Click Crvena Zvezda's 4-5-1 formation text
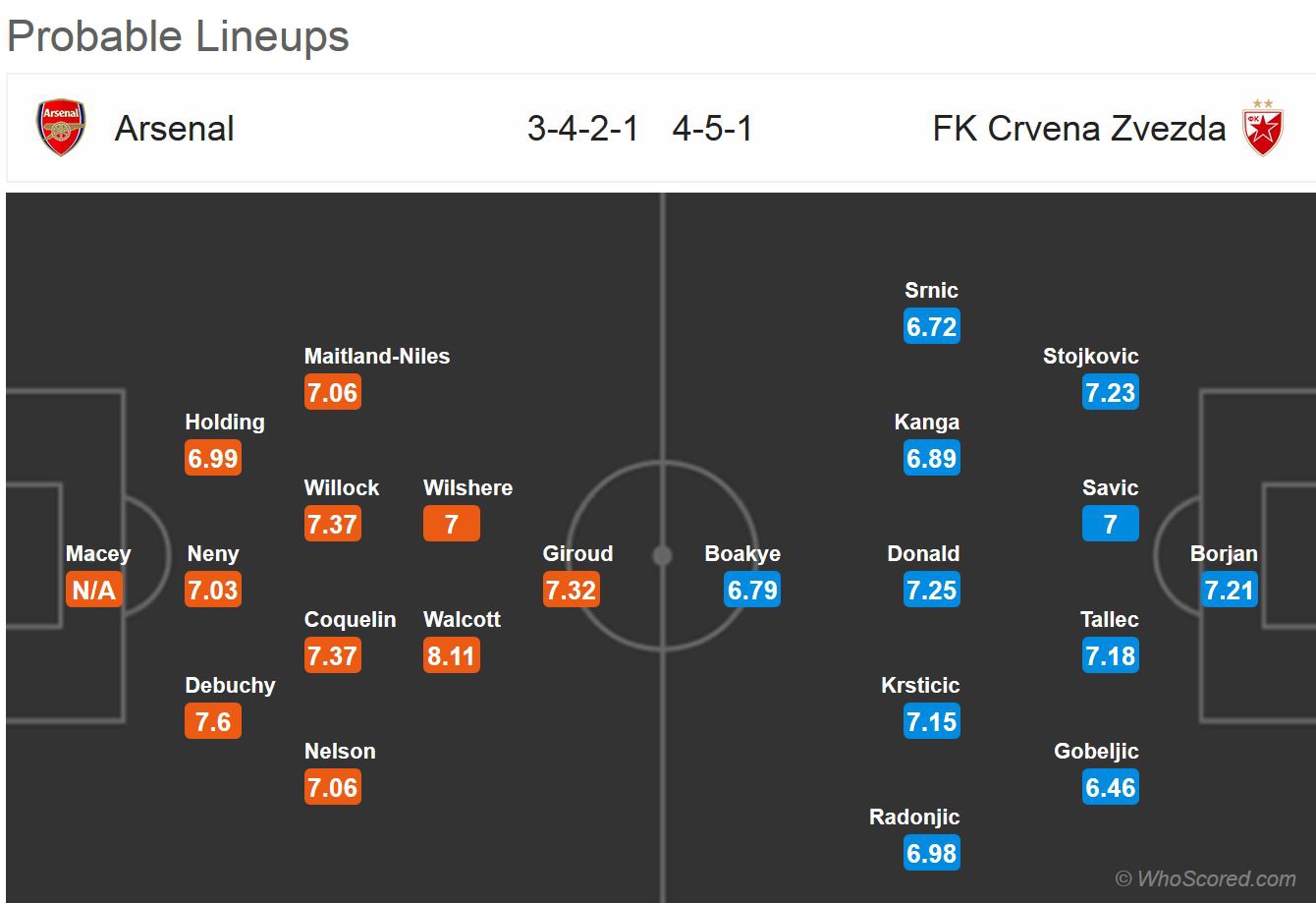Screen dimensions: 1316x903 point(712,129)
